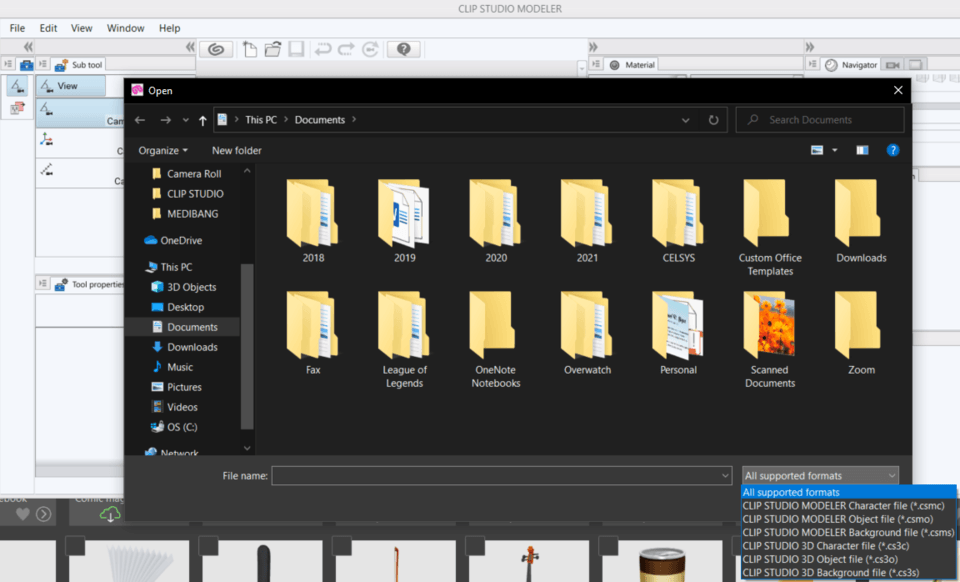The width and height of the screenshot is (960, 582).
Task: Switch to the Navigator panel tab
Action: [852, 65]
